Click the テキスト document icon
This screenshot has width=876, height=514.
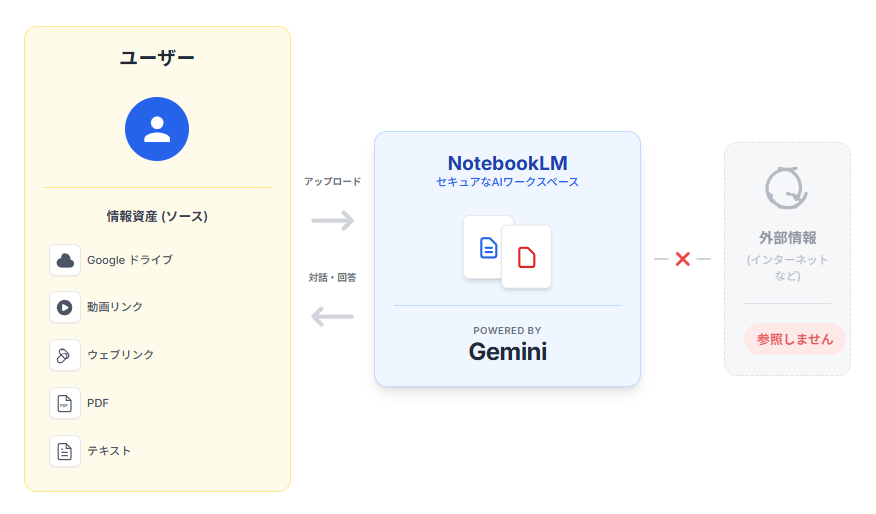[65, 451]
